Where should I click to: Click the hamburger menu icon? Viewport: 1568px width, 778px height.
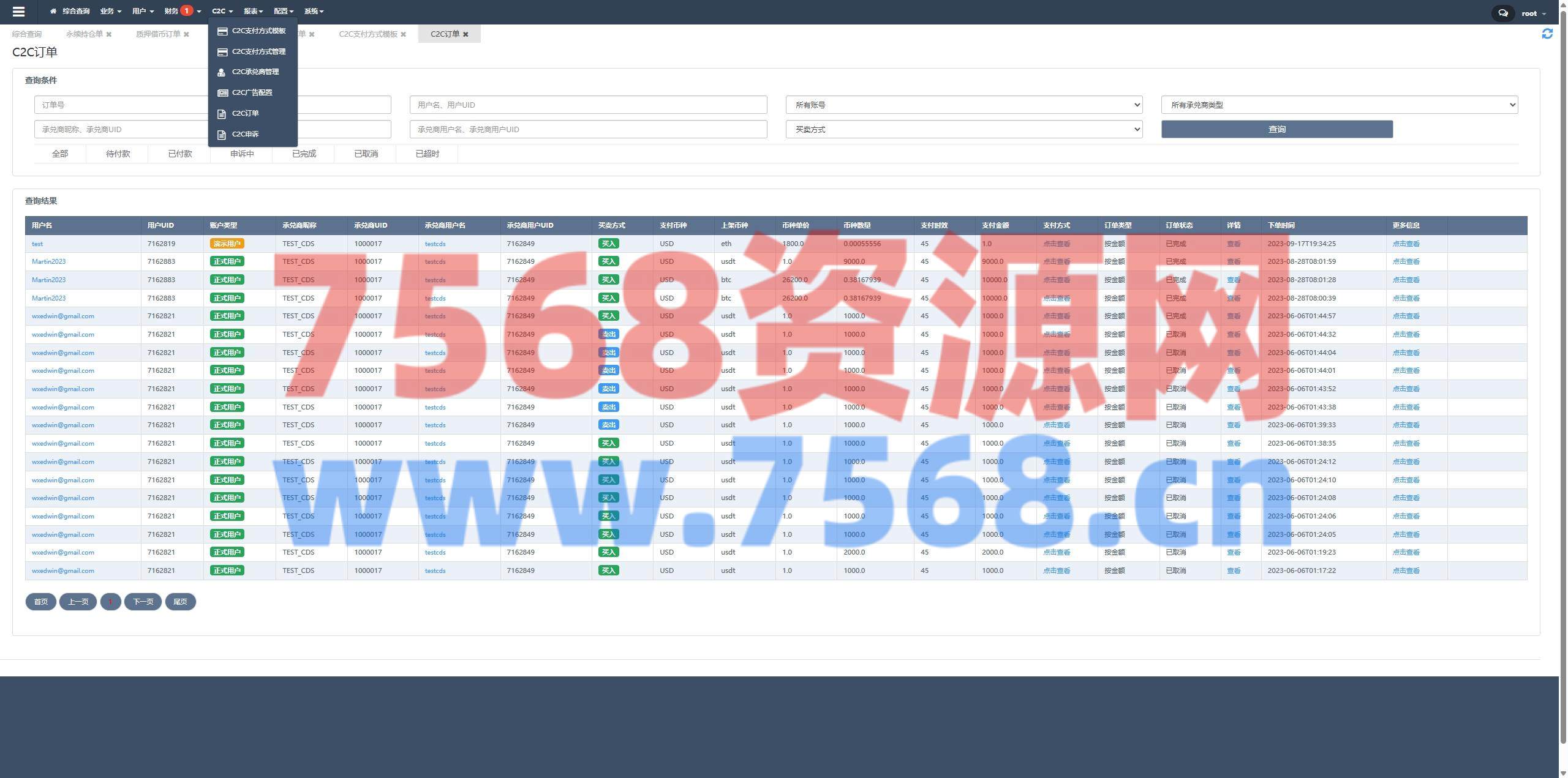(x=18, y=11)
